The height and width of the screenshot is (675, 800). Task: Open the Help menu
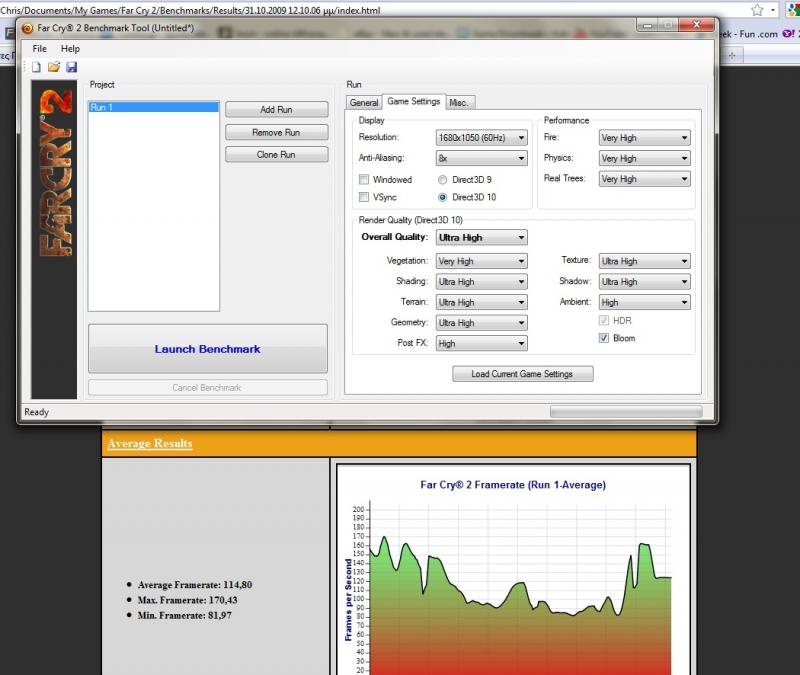70,48
